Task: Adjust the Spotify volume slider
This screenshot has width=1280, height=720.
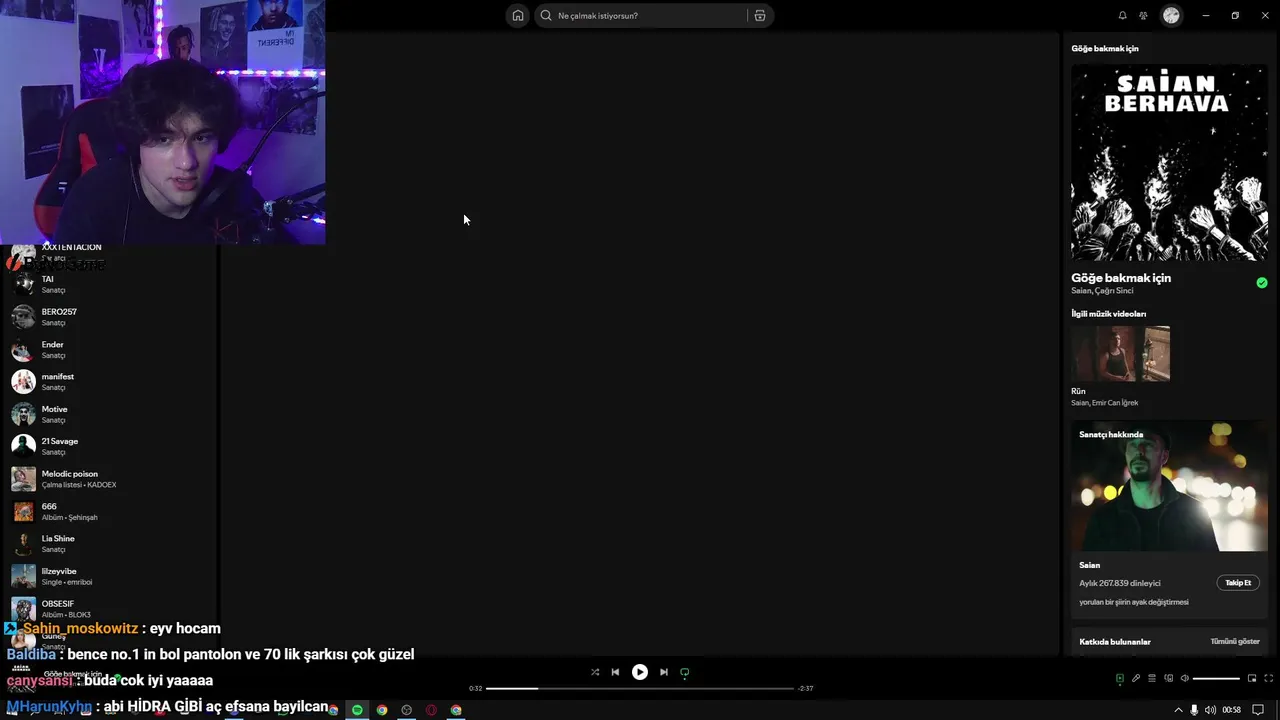Action: [x=1217, y=679]
